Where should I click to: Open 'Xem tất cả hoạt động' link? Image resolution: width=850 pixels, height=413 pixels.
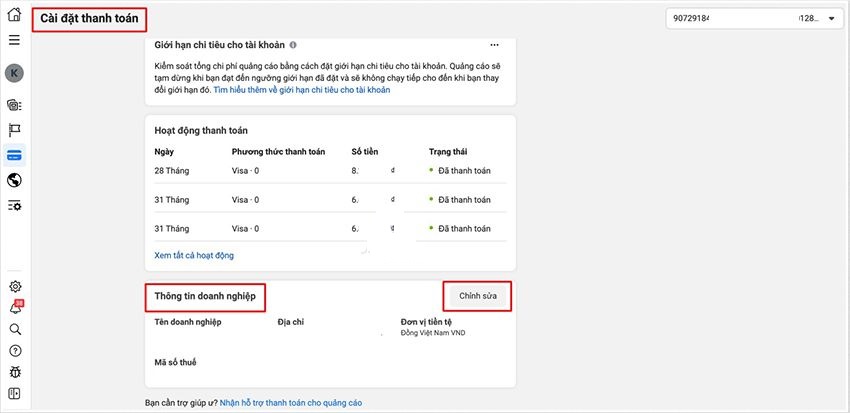click(194, 255)
